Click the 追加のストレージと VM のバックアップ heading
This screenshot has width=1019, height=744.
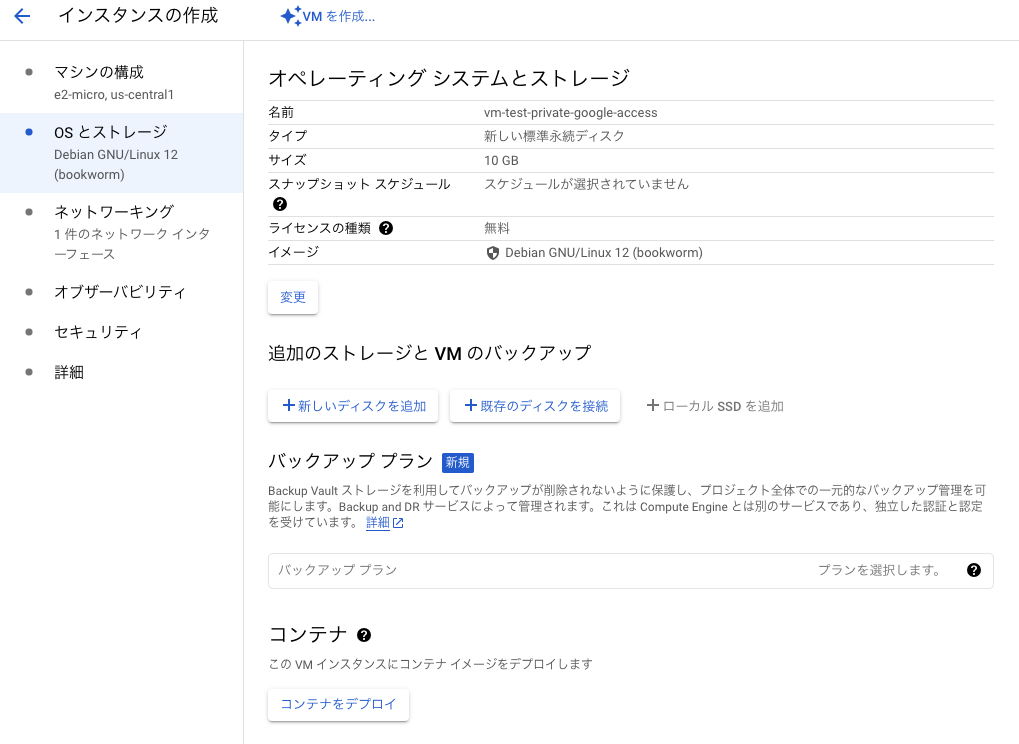coord(430,353)
